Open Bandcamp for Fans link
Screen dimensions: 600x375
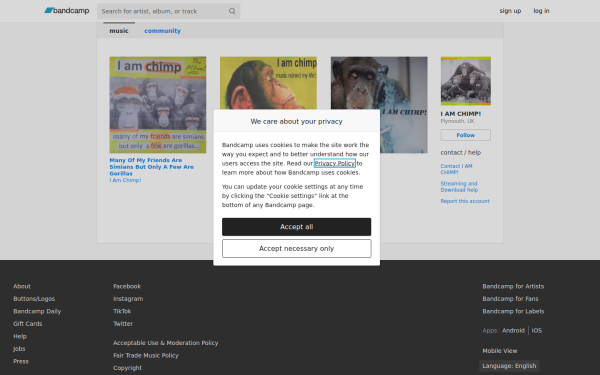[x=510, y=299]
